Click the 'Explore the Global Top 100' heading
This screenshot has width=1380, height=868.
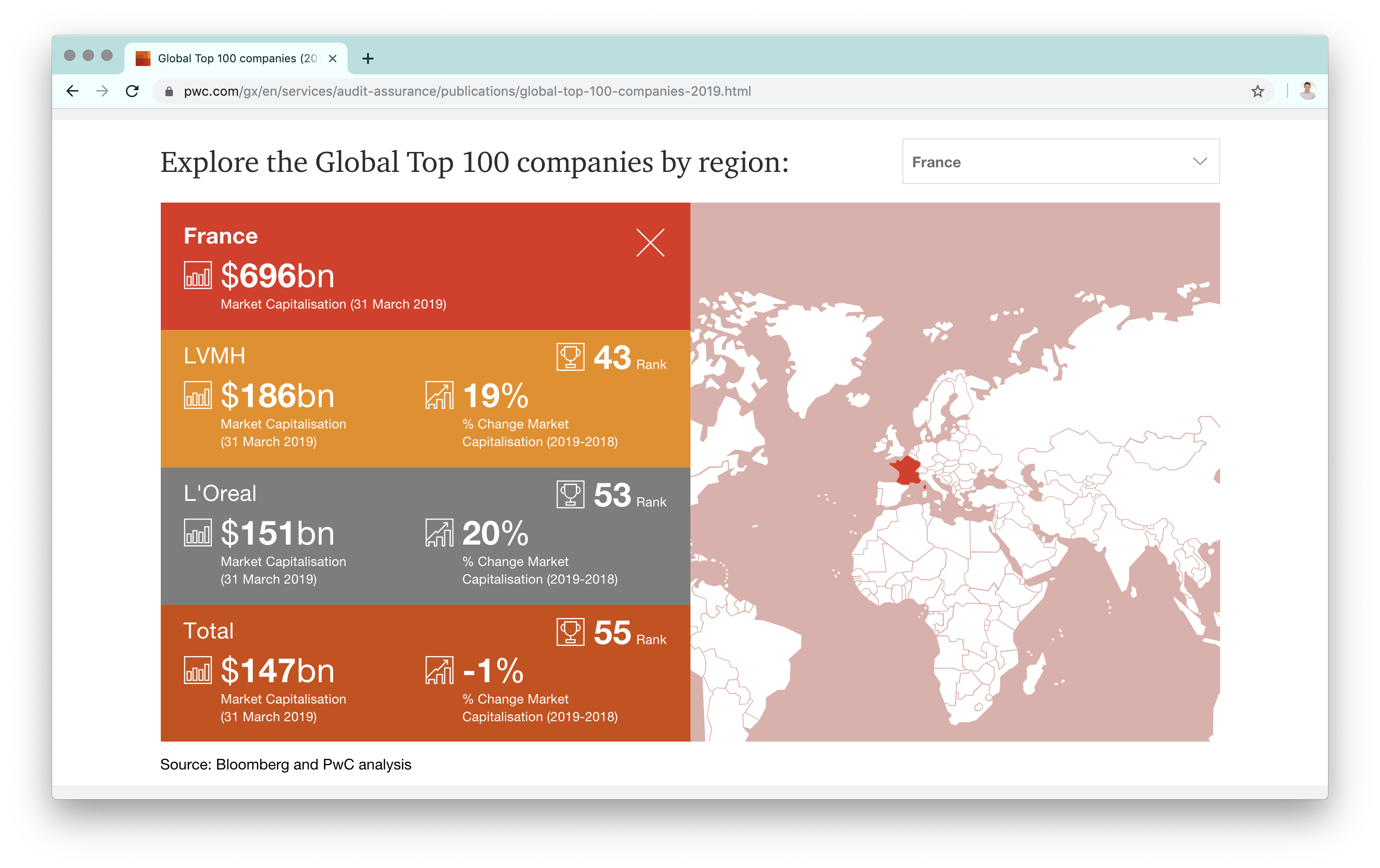click(474, 162)
